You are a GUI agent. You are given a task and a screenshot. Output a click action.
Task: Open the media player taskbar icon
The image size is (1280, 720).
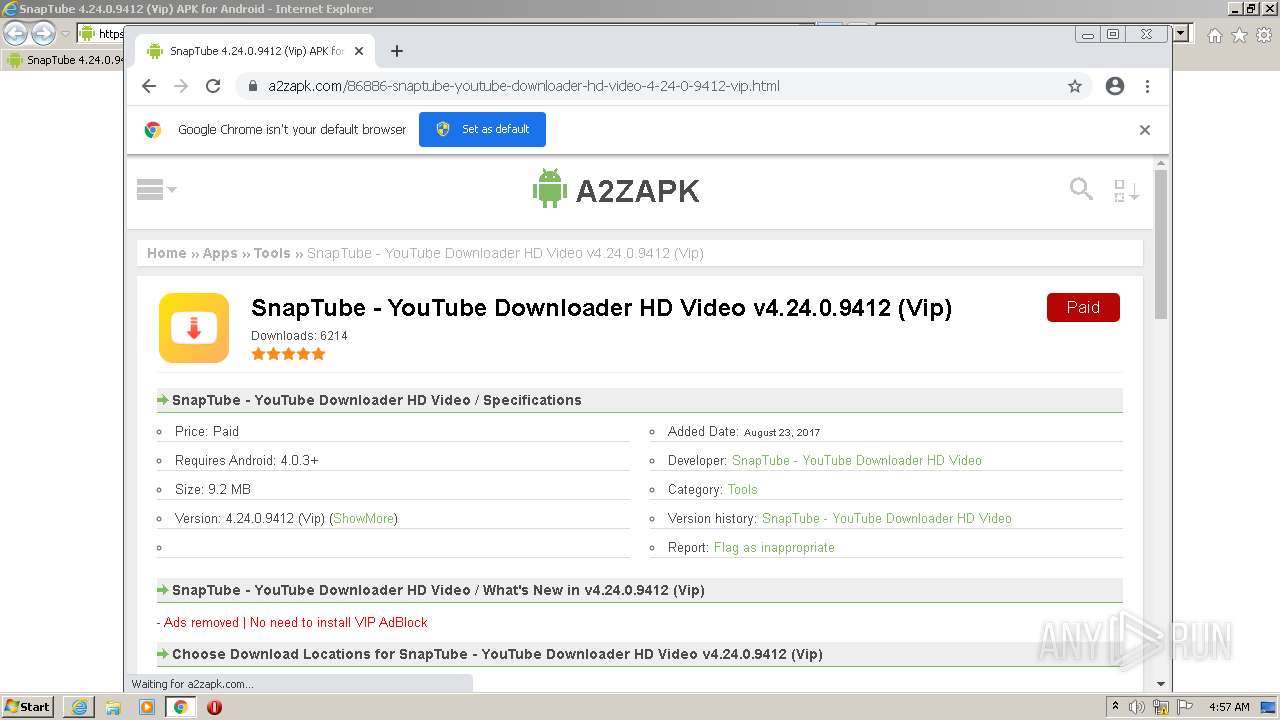[x=147, y=707]
